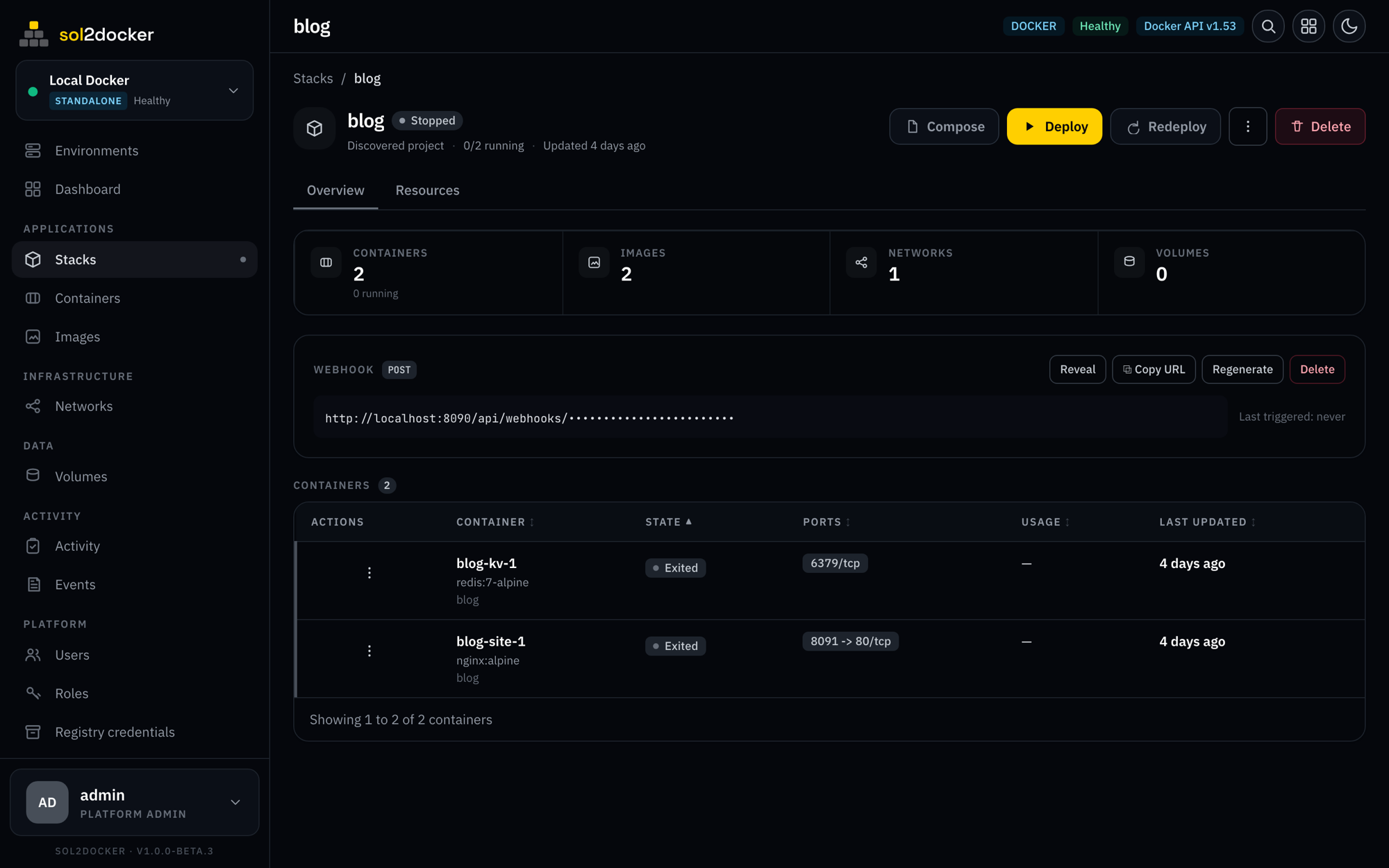Go to Dashboard in sidebar

[135, 189]
